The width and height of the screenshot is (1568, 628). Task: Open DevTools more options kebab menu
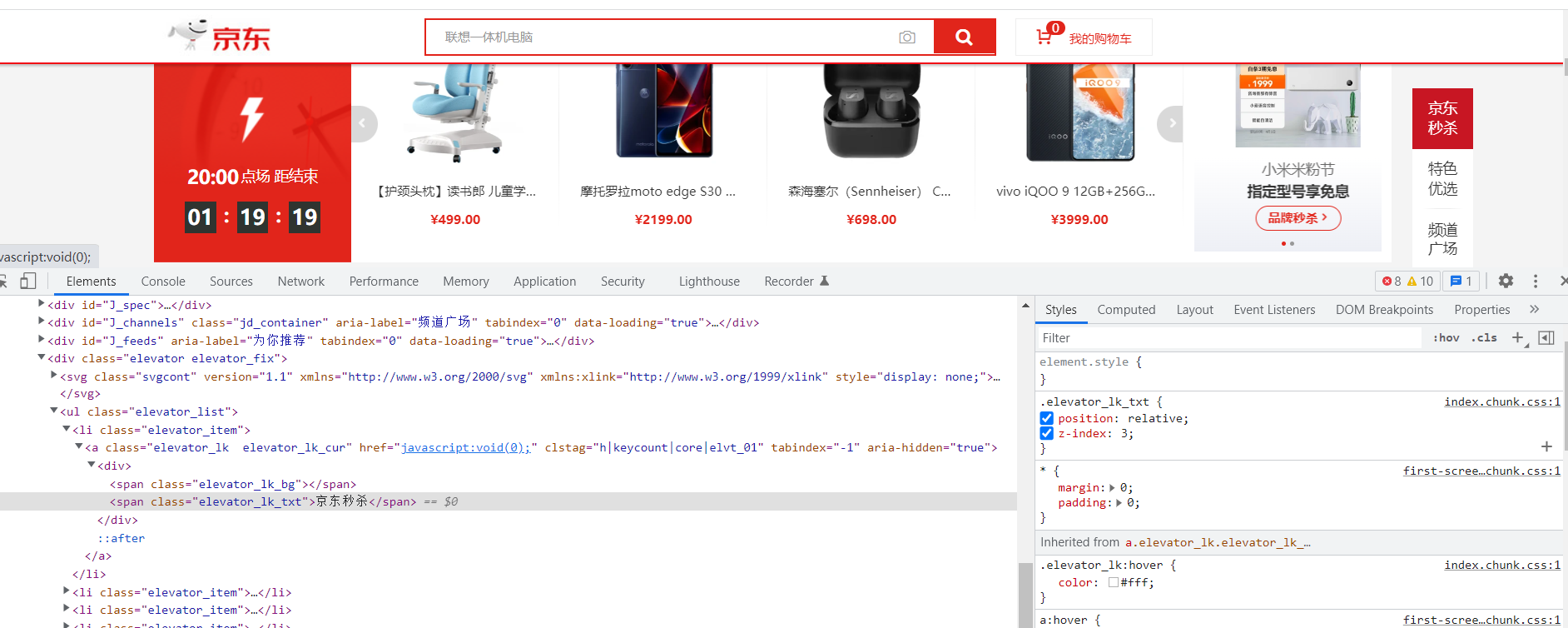tap(1536, 281)
